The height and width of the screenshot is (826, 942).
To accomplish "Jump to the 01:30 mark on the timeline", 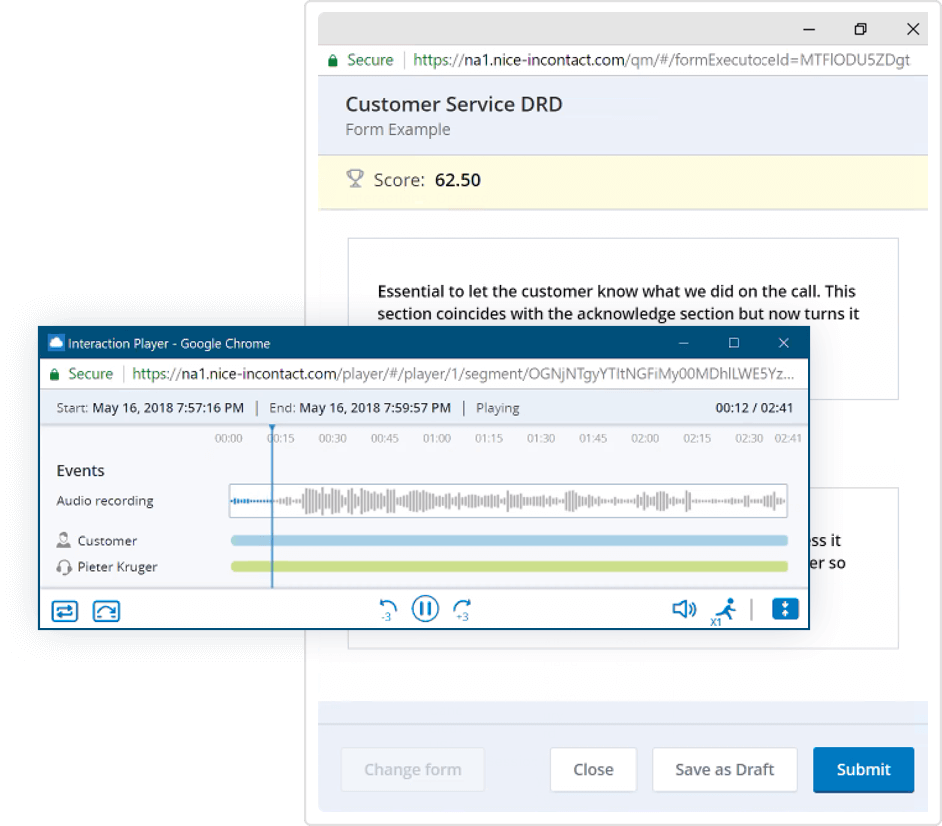I will (541, 438).
